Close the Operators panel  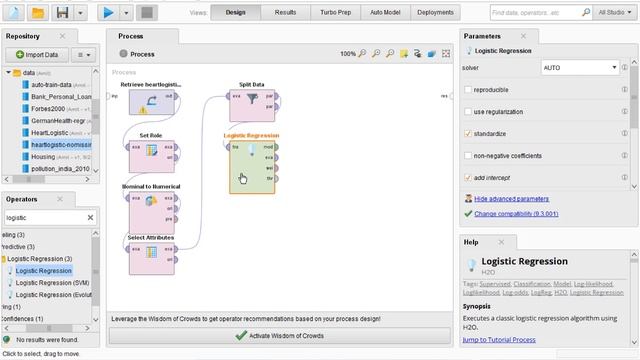coord(60,199)
